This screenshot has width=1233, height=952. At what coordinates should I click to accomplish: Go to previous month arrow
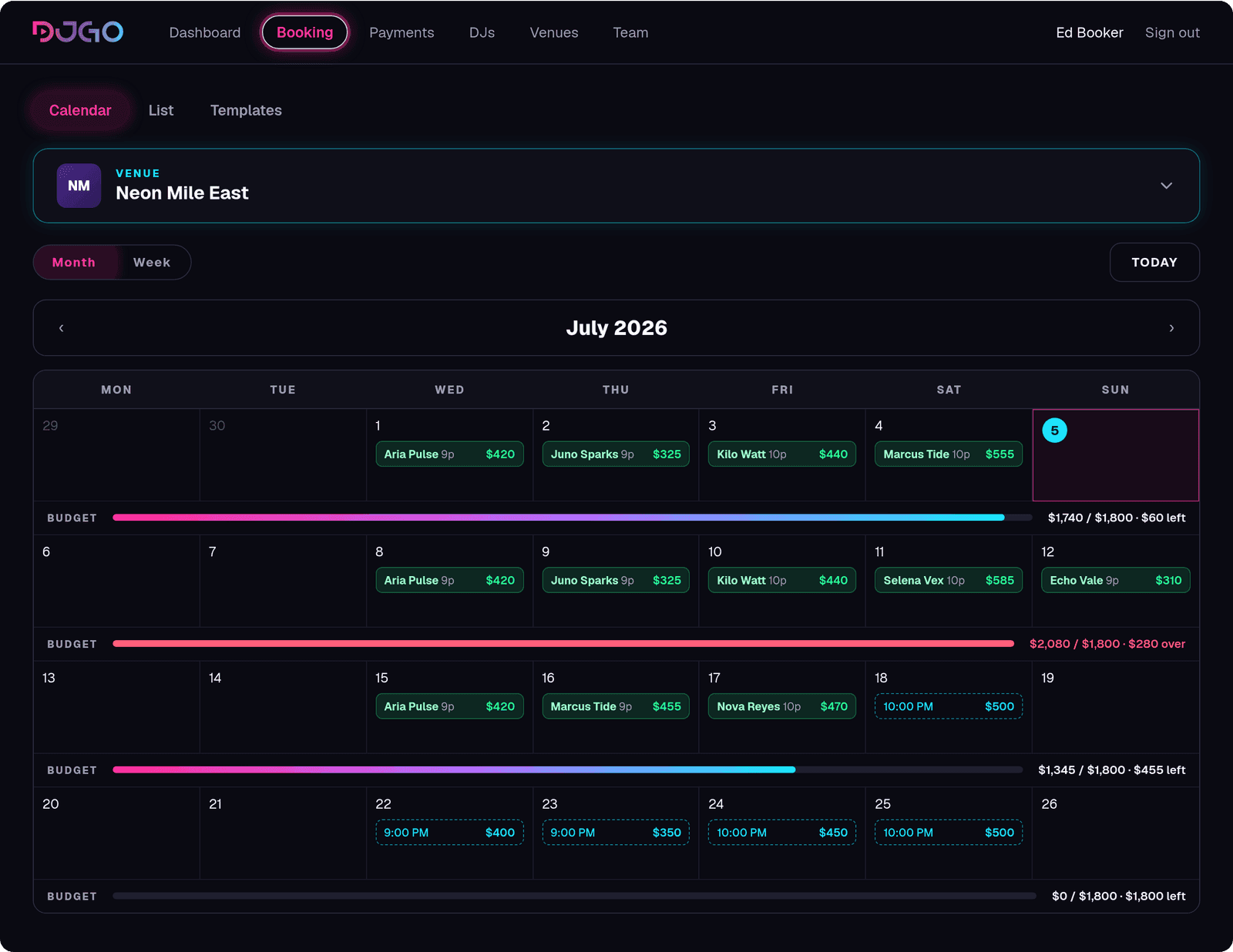click(61, 328)
